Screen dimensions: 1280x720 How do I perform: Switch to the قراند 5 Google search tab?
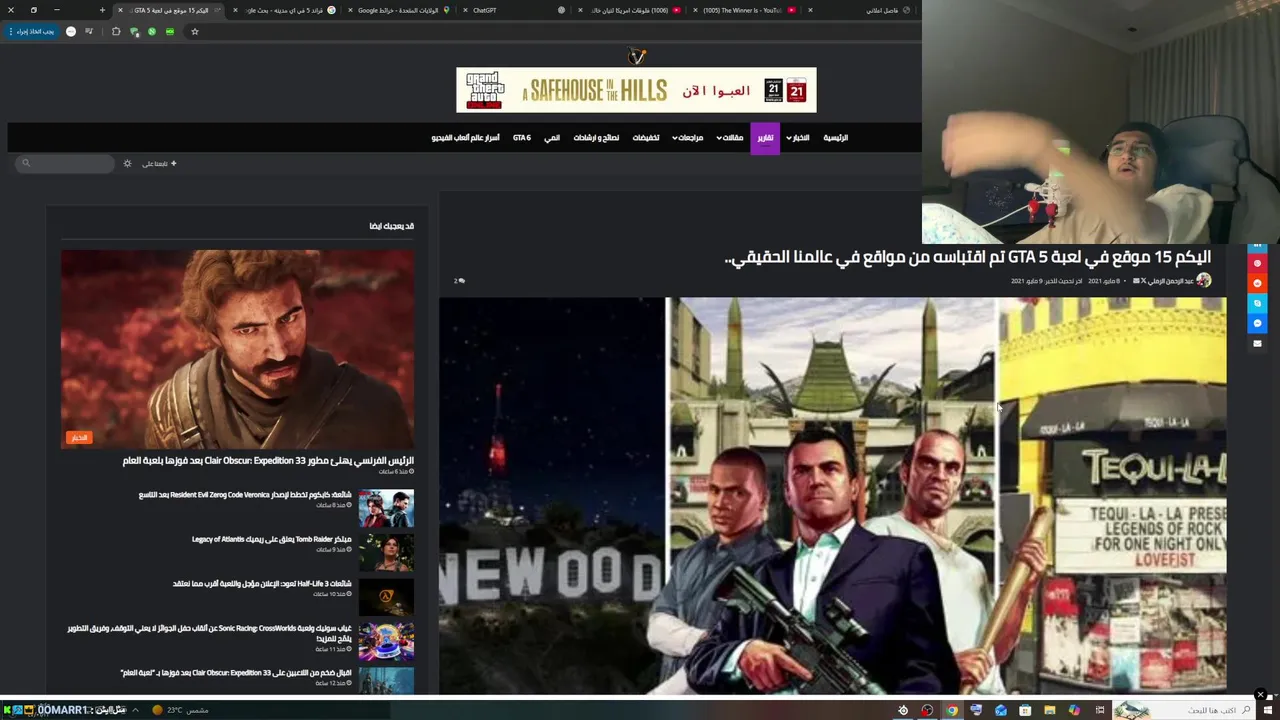(x=285, y=10)
